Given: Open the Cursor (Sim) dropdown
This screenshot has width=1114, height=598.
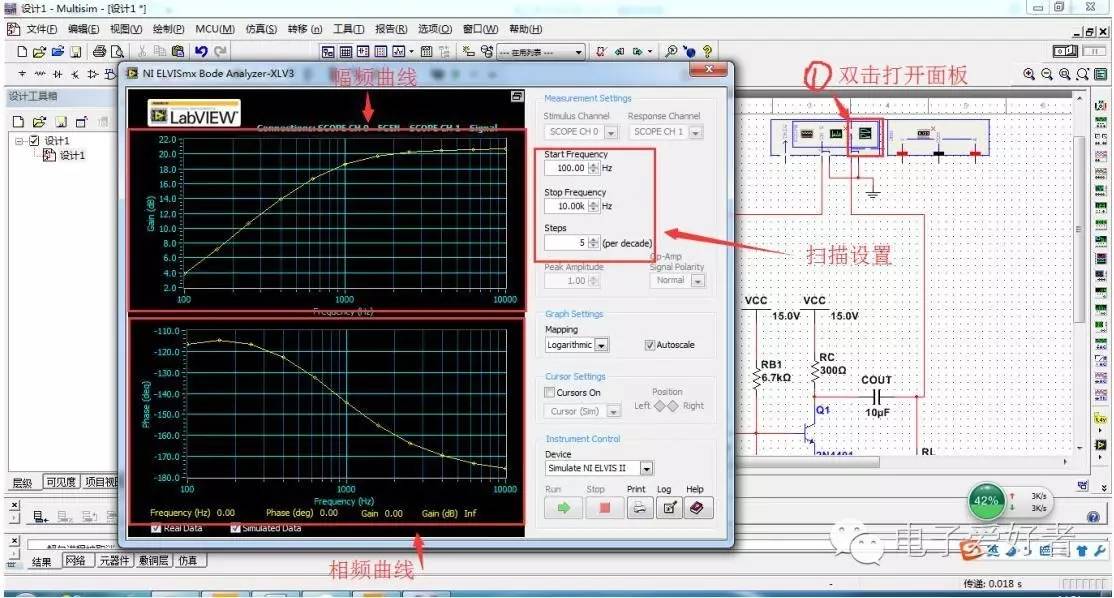Looking at the screenshot, I should [x=613, y=411].
